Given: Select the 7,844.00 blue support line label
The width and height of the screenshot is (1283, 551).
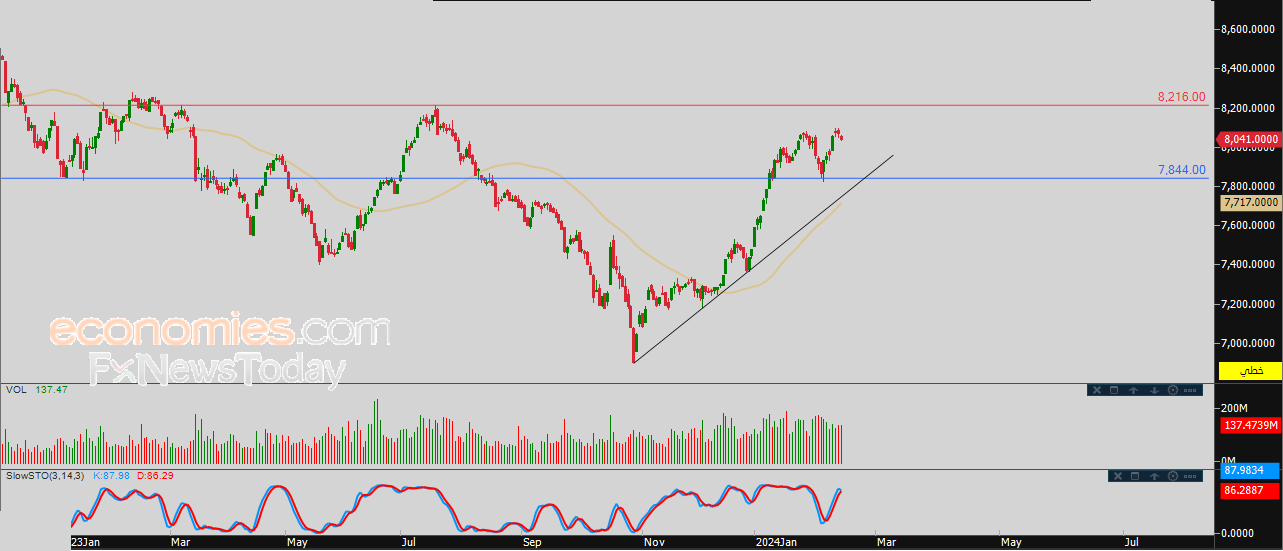Looking at the screenshot, I should [x=1181, y=170].
